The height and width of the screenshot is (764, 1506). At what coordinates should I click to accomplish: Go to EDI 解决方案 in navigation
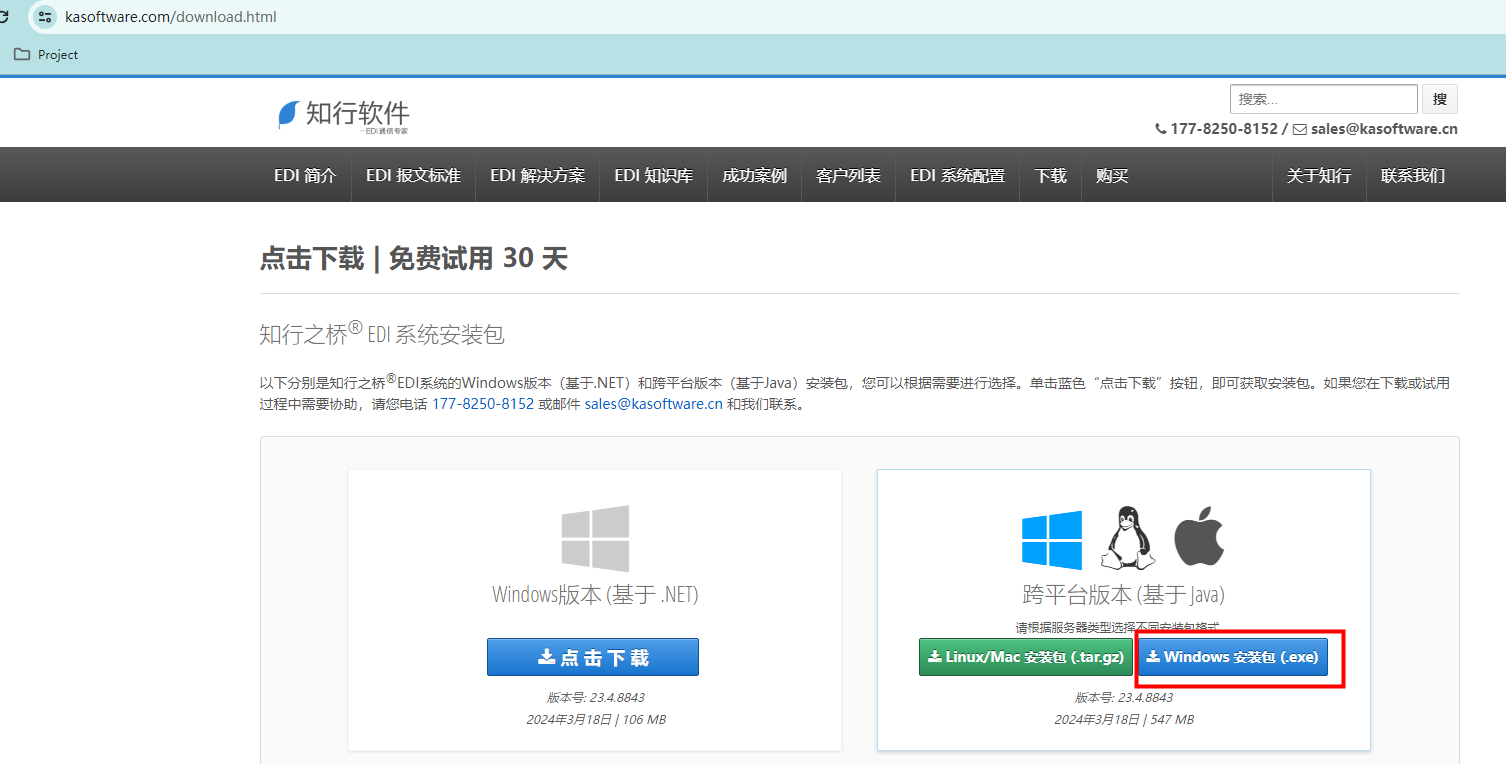(x=537, y=175)
